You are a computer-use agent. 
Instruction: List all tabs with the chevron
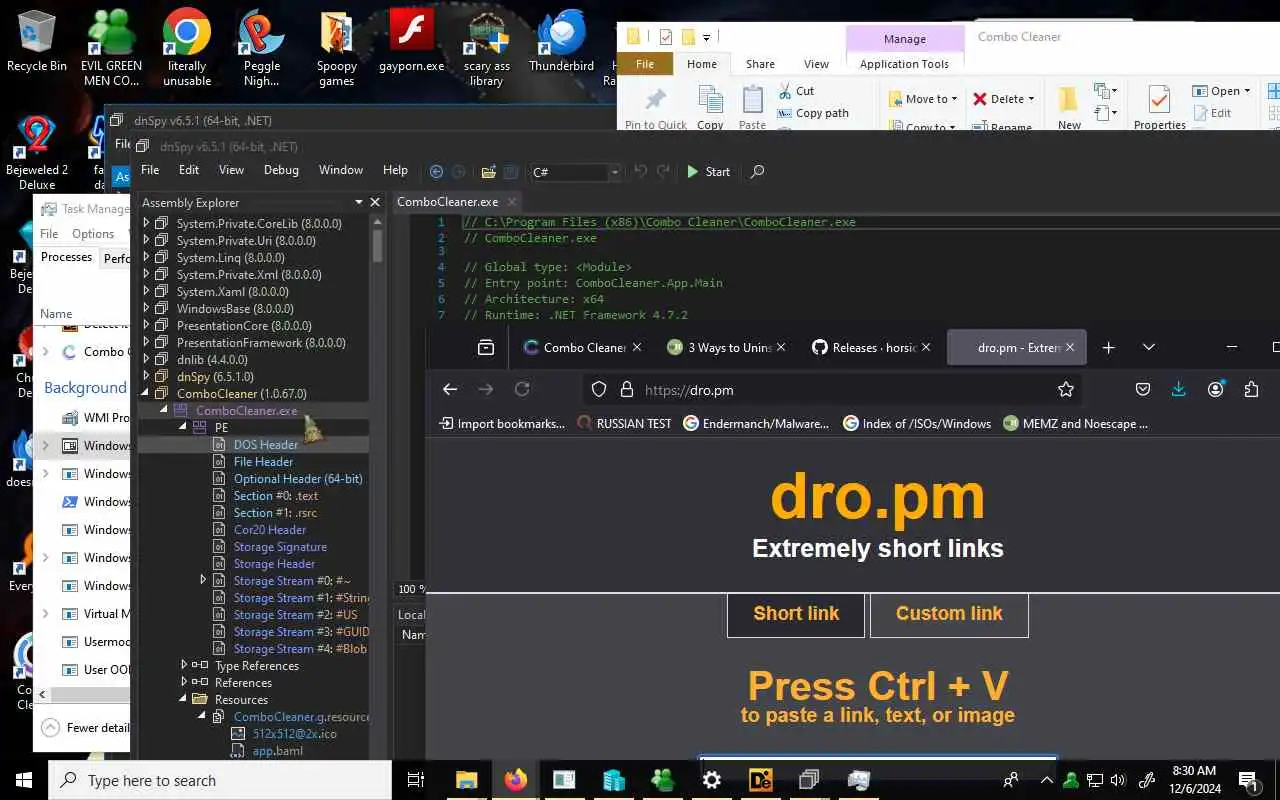(1149, 347)
